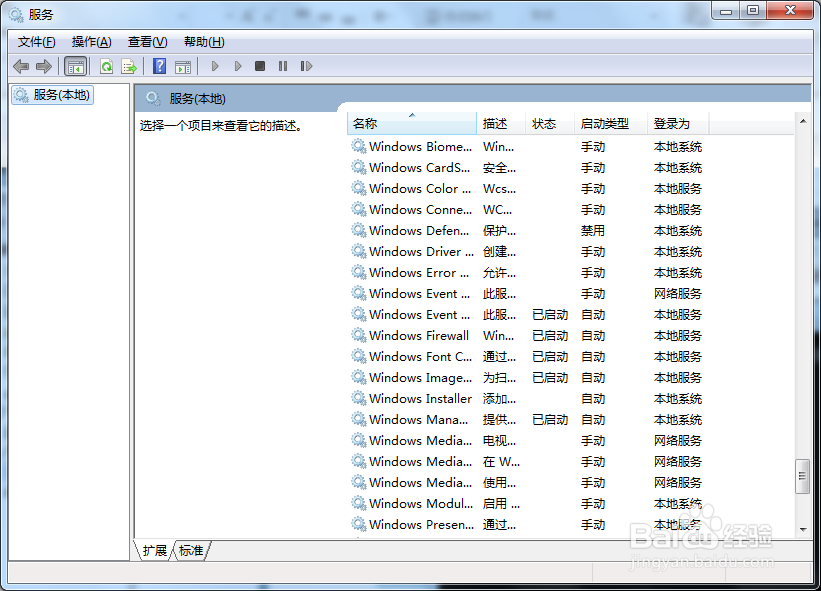
Task: Click the scrollbar down arrow
Action: [x=803, y=529]
